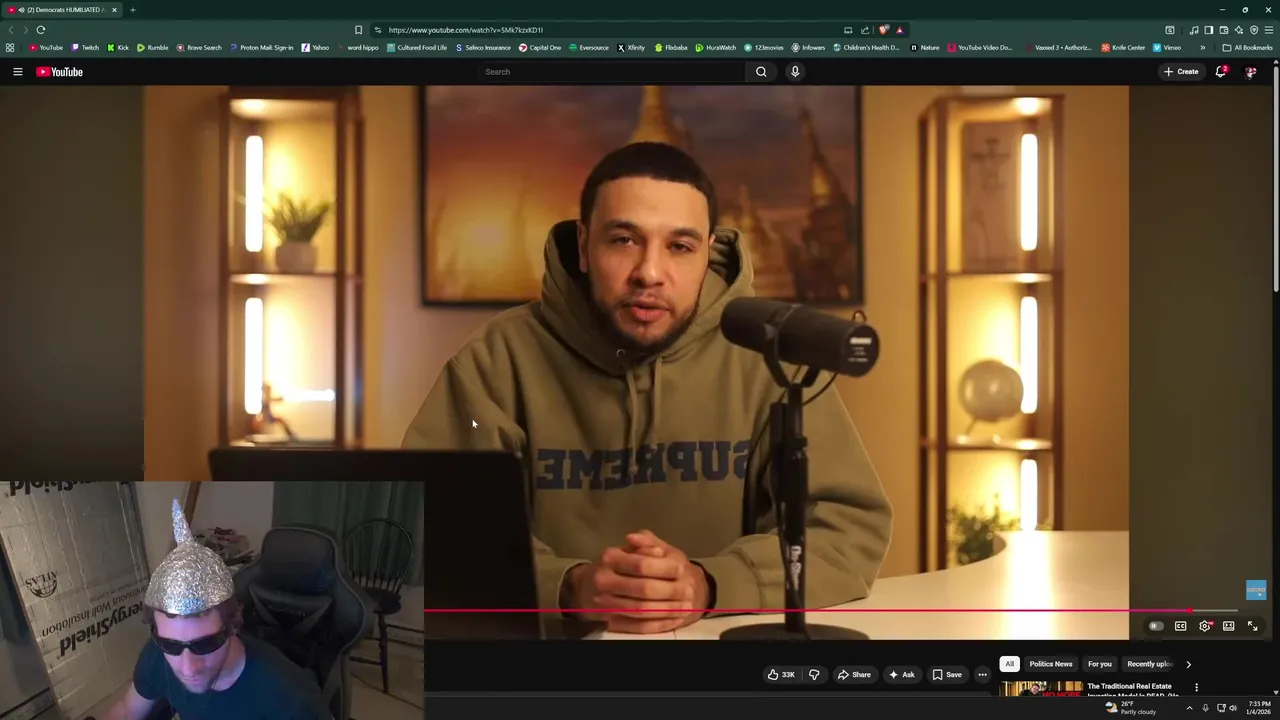Open the Twitch bookmark
This screenshot has height=720, width=1280.
point(85,47)
